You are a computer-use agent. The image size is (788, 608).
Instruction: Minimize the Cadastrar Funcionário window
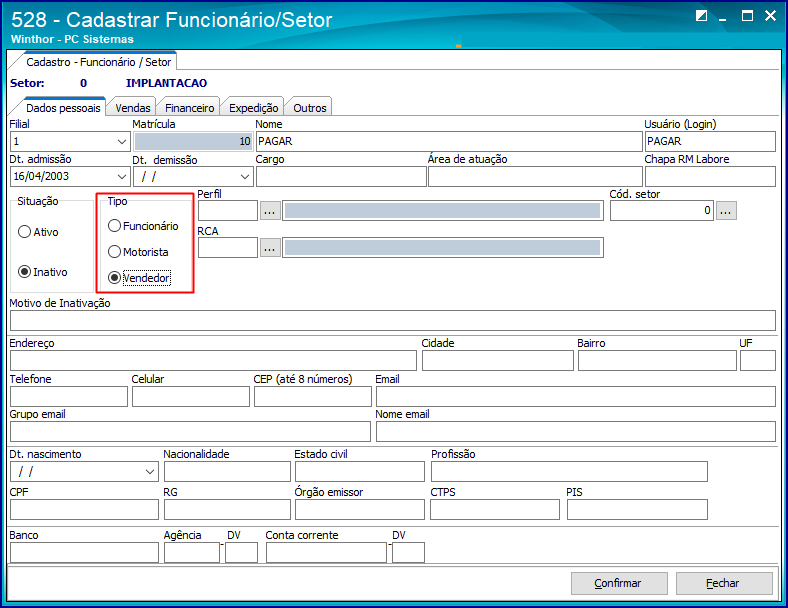click(723, 17)
